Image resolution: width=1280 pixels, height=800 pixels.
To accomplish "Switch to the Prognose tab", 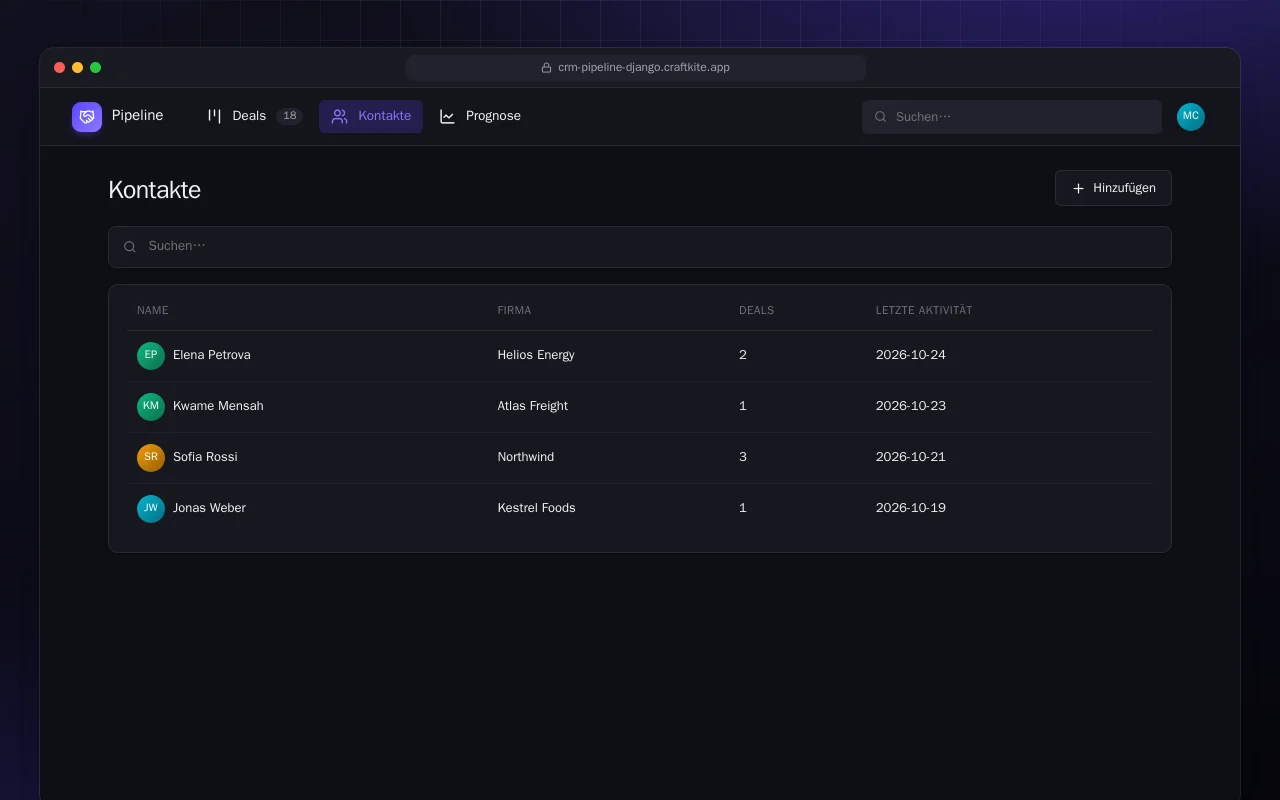I will (x=480, y=116).
